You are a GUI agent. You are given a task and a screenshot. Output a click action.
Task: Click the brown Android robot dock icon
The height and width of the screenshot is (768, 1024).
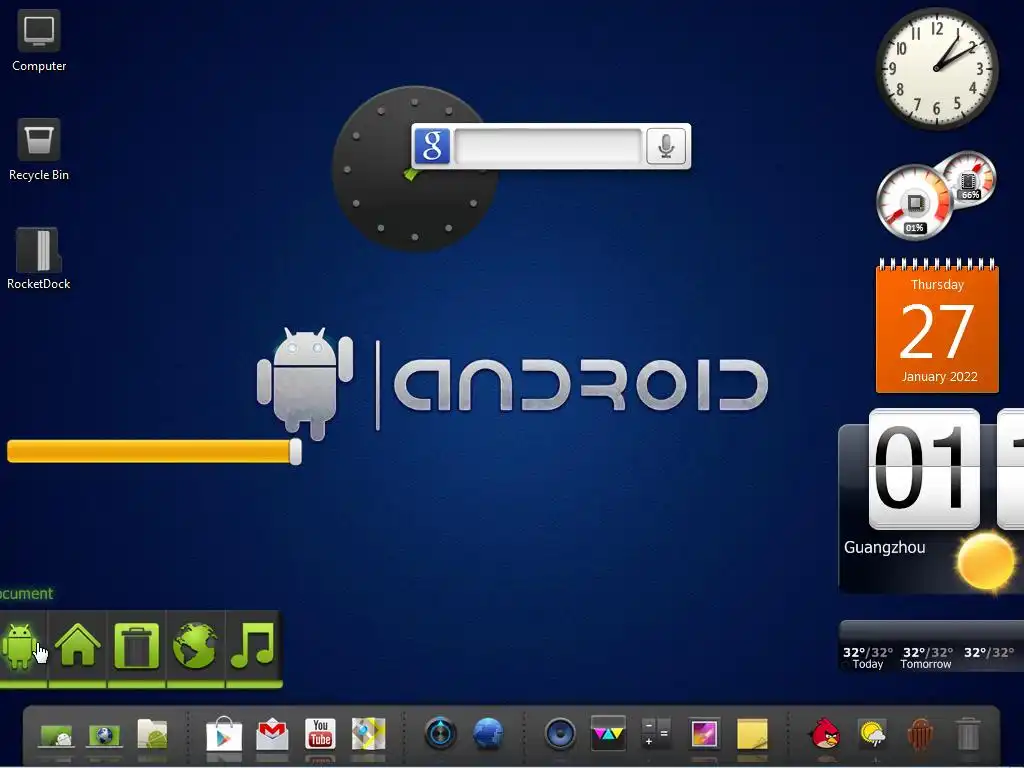pos(920,734)
